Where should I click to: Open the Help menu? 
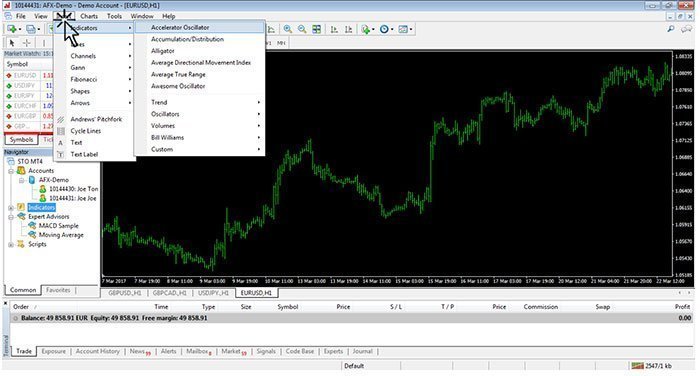pos(168,16)
